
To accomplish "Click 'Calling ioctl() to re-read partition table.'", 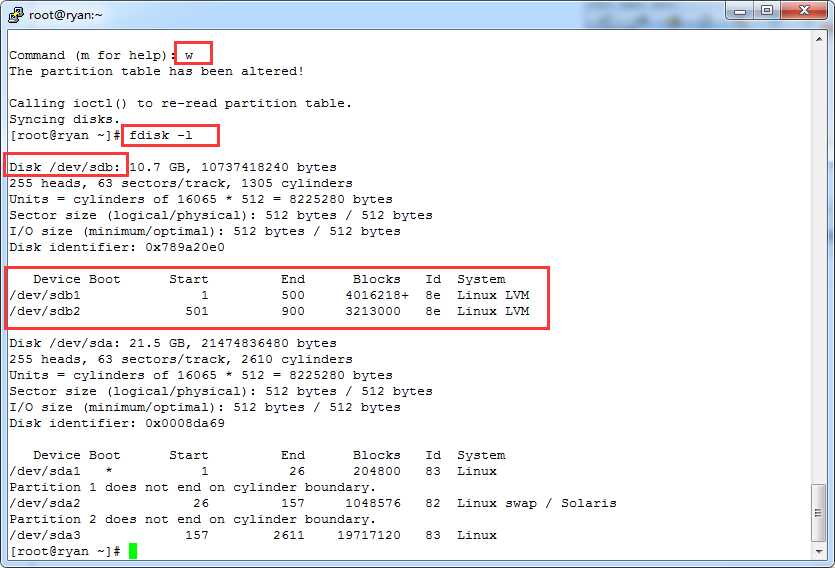I will [181, 103].
